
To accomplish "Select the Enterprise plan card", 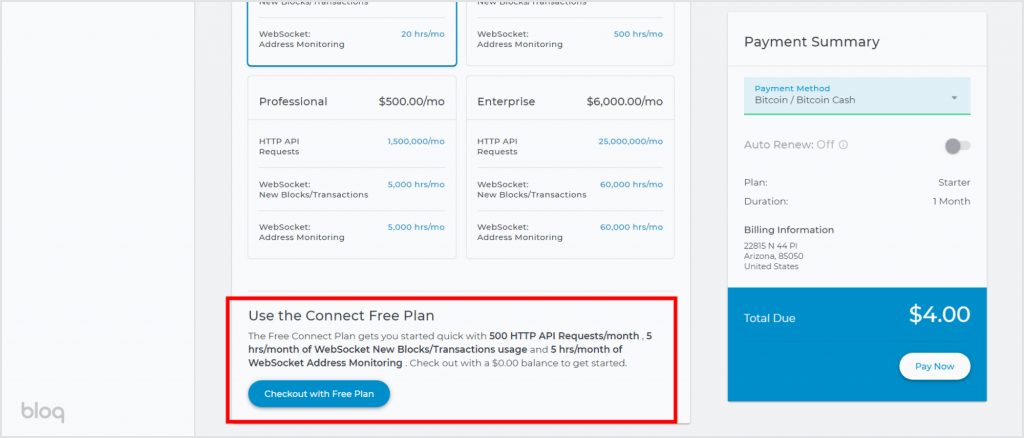I will pyautogui.click(x=570, y=167).
